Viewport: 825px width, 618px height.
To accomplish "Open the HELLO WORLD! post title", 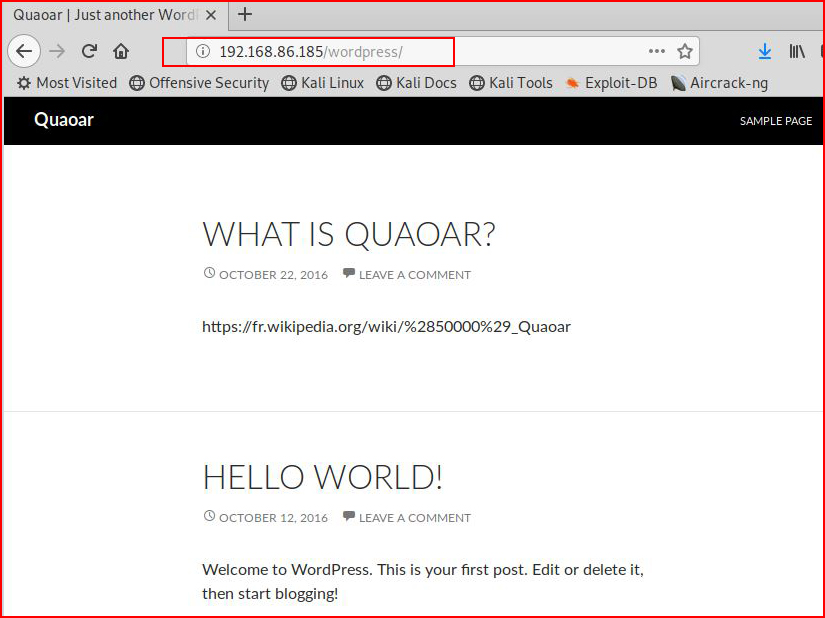I will (323, 477).
